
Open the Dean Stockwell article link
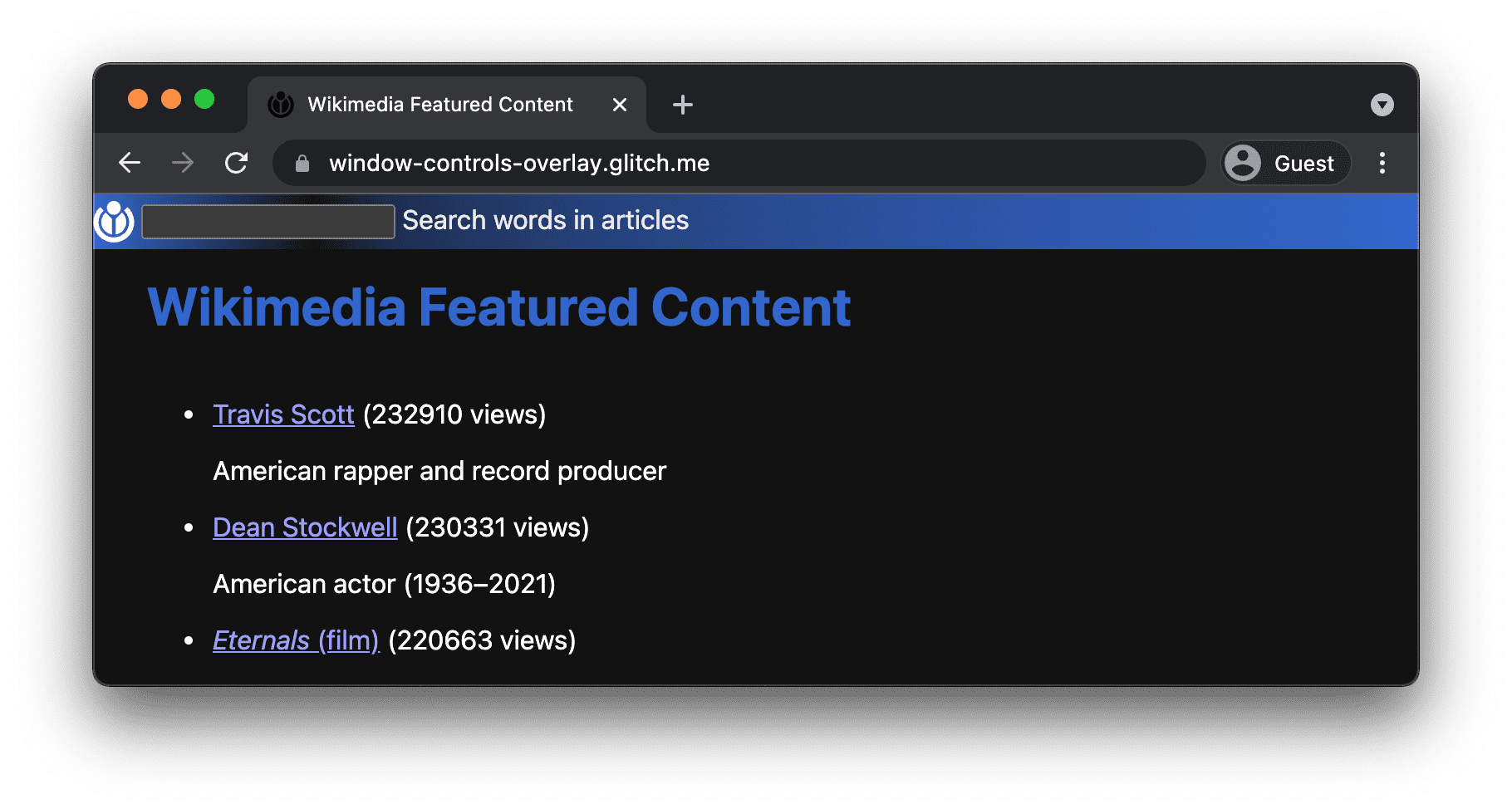(305, 527)
